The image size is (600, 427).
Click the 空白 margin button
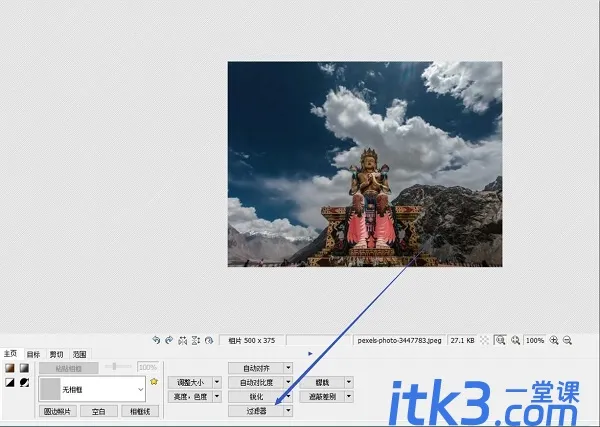[99, 411]
